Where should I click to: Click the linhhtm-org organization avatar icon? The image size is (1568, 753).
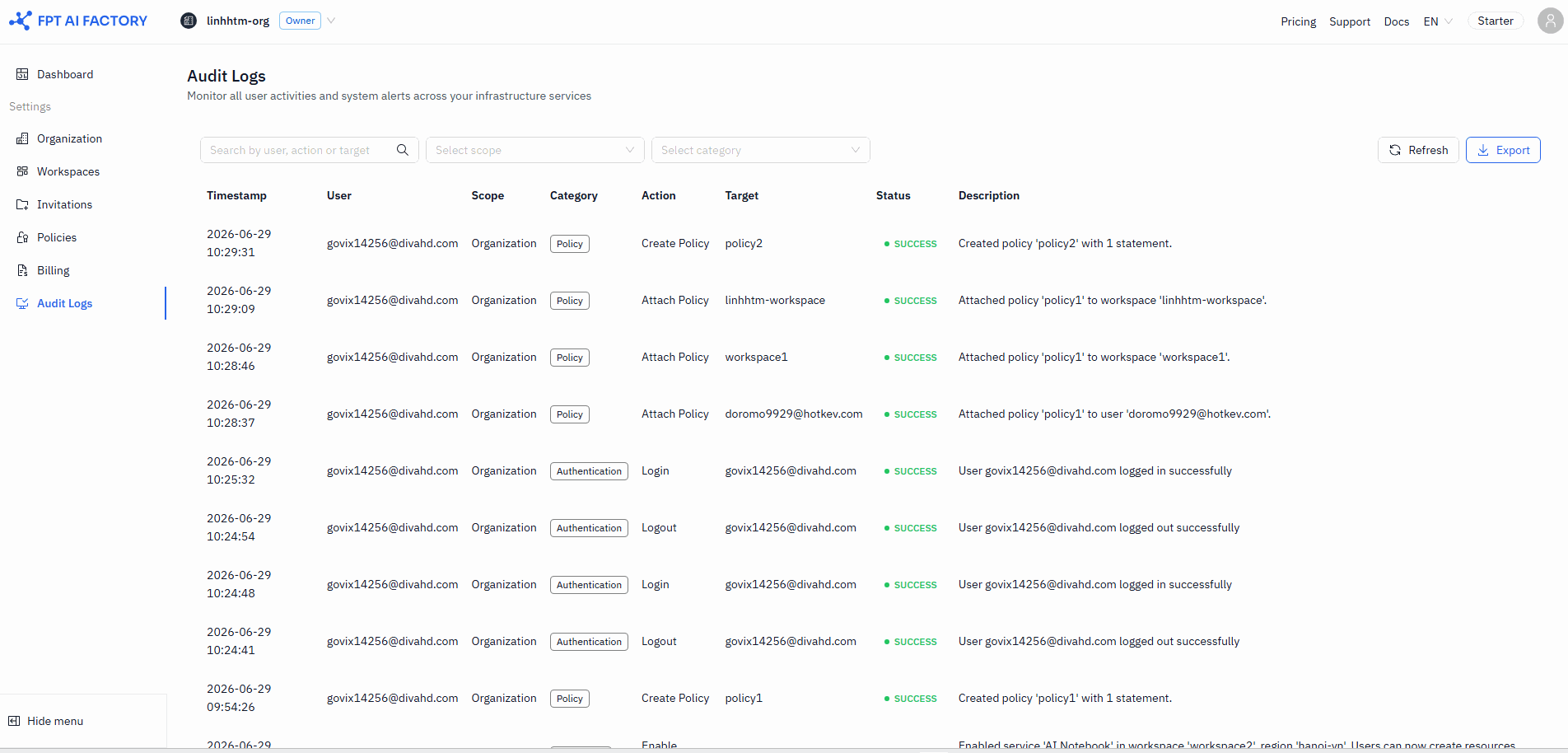click(189, 21)
